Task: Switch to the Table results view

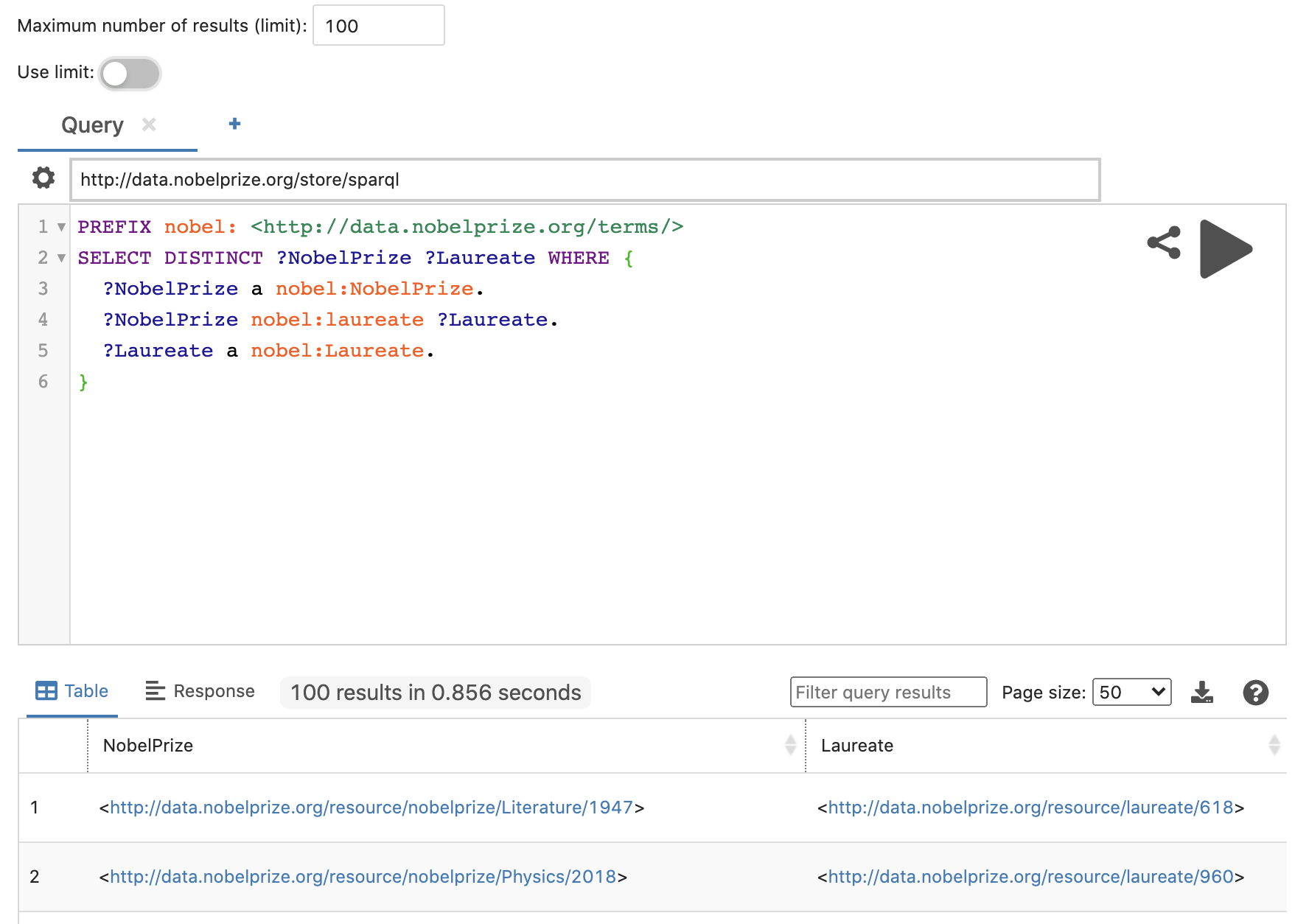Action: point(72,691)
